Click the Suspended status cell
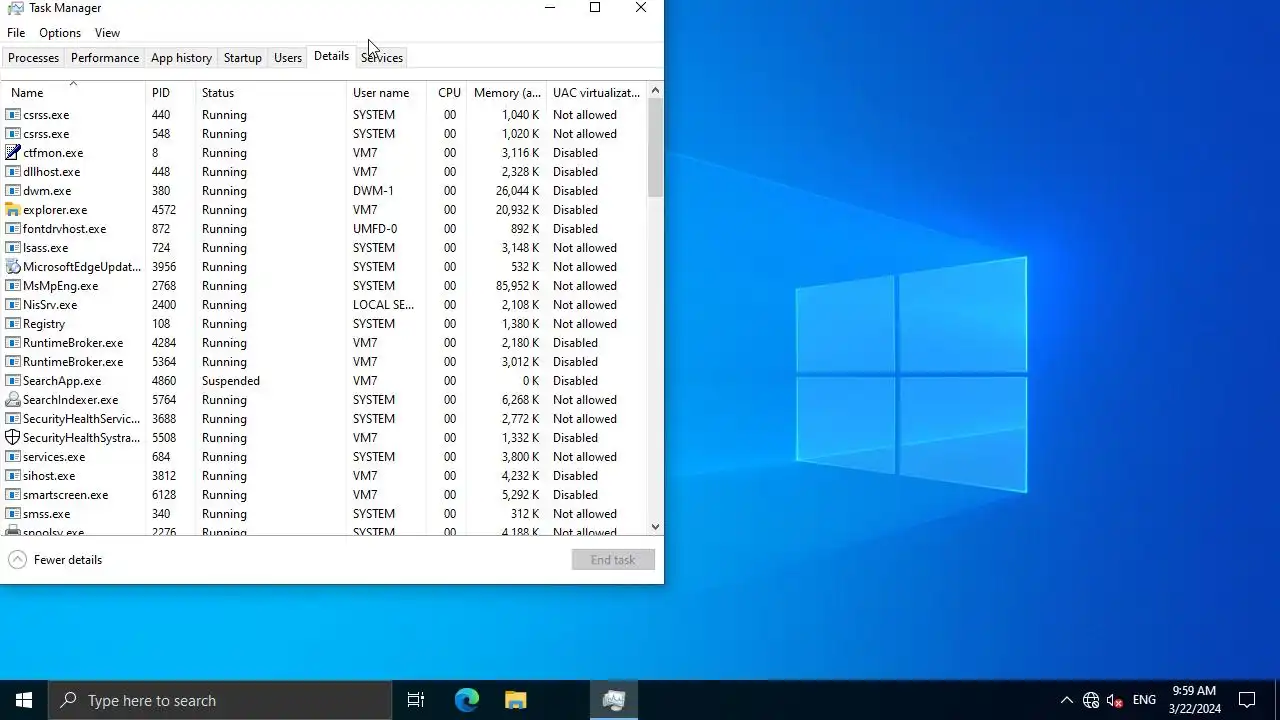This screenshot has width=1280, height=720. (x=231, y=381)
